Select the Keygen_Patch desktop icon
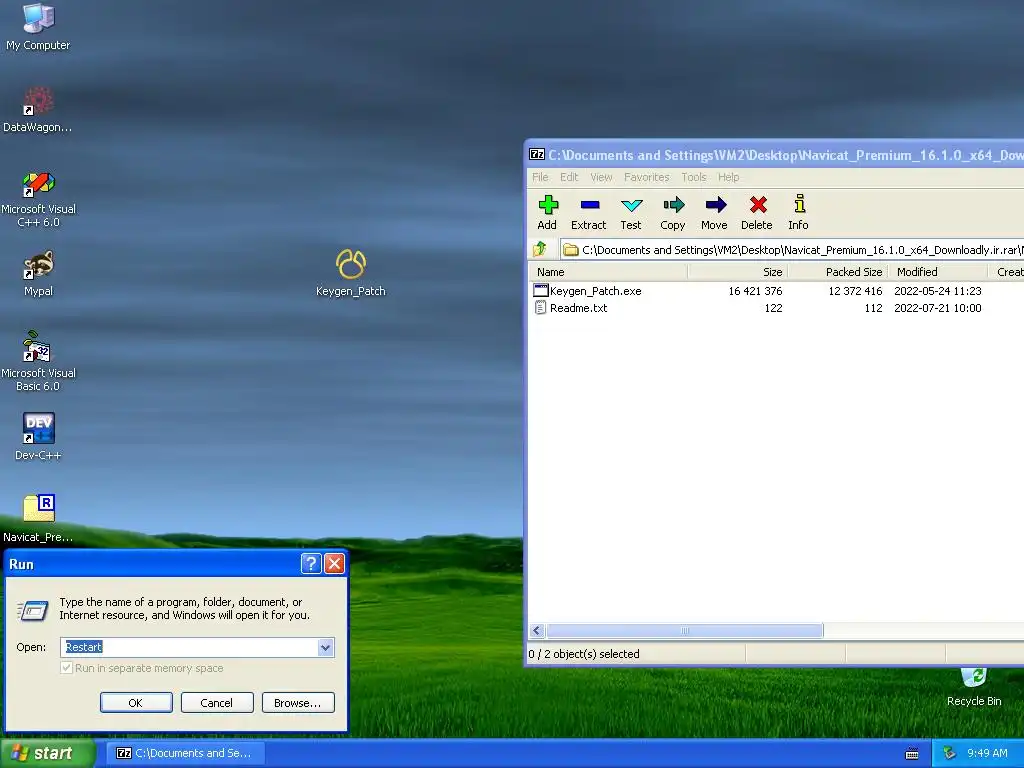The width and height of the screenshot is (1024, 768). click(351, 273)
